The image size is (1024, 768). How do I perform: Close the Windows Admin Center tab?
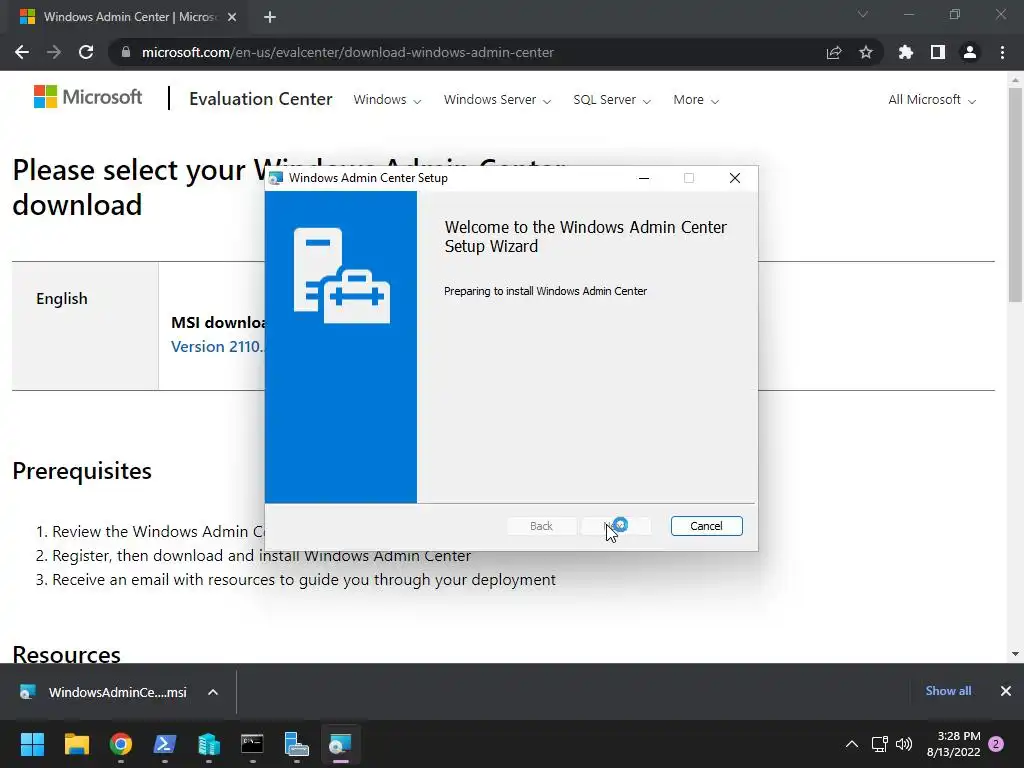point(232,17)
